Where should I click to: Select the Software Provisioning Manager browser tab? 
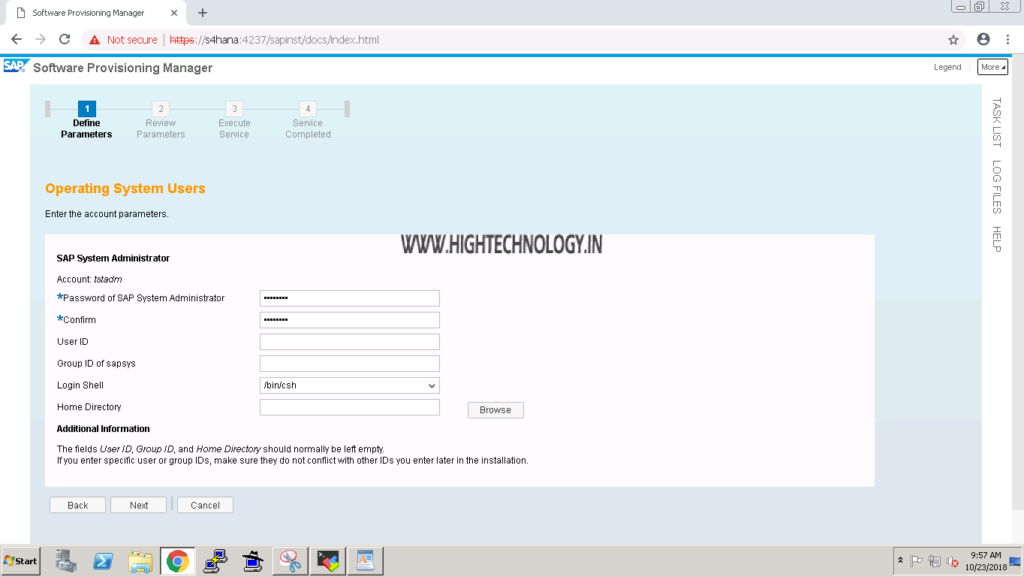[95, 13]
